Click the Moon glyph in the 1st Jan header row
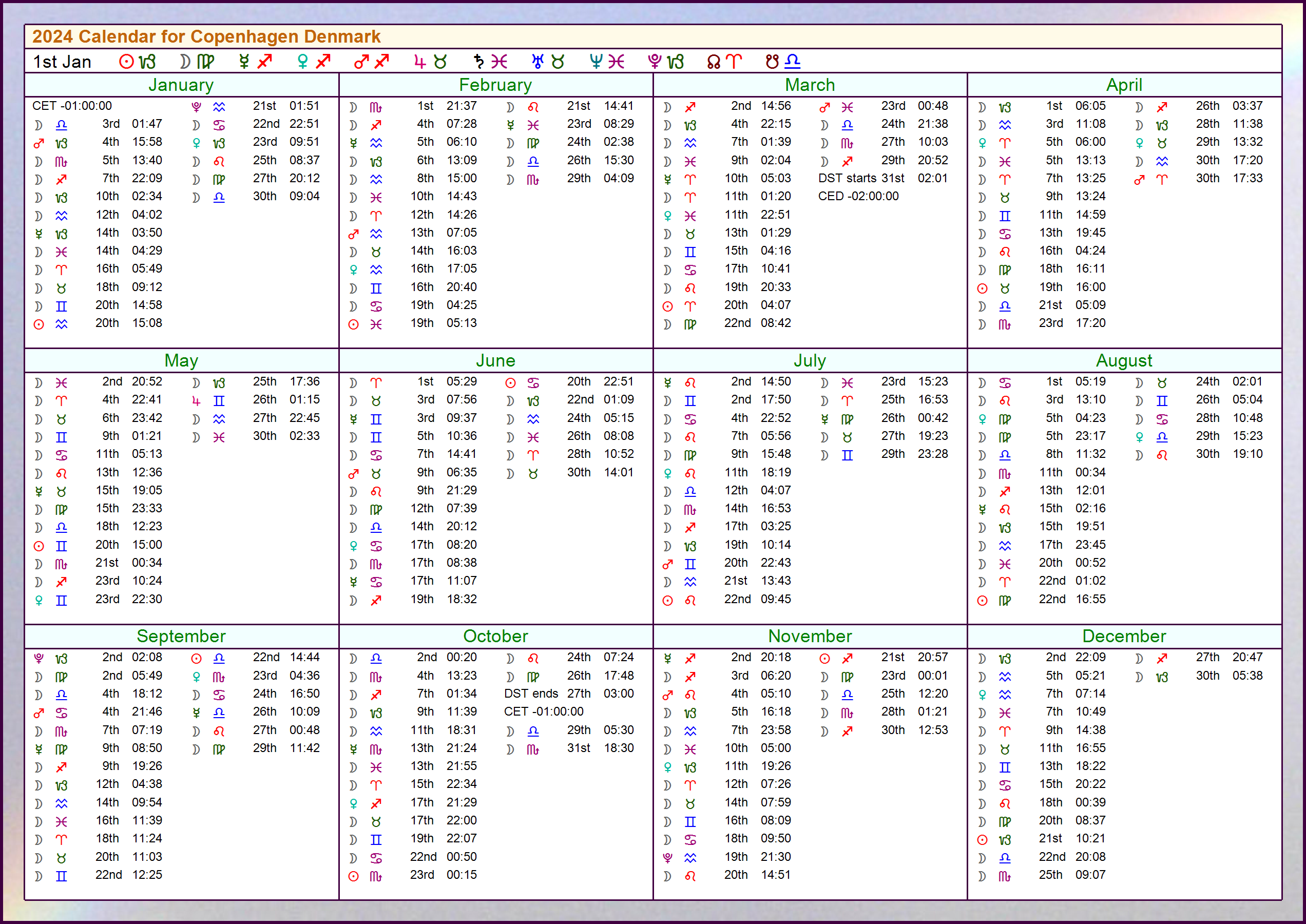This screenshot has height=924, width=1306. click(x=185, y=62)
